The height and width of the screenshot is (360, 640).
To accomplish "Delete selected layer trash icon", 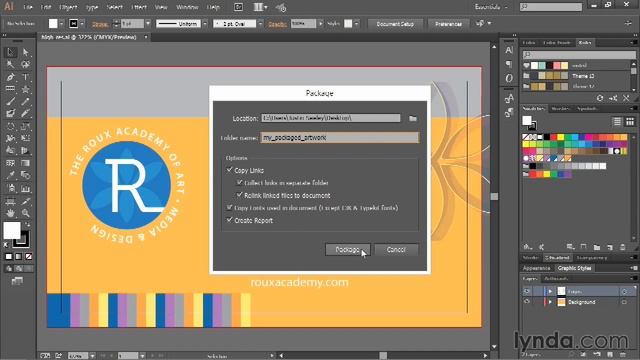I will click(x=623, y=354).
